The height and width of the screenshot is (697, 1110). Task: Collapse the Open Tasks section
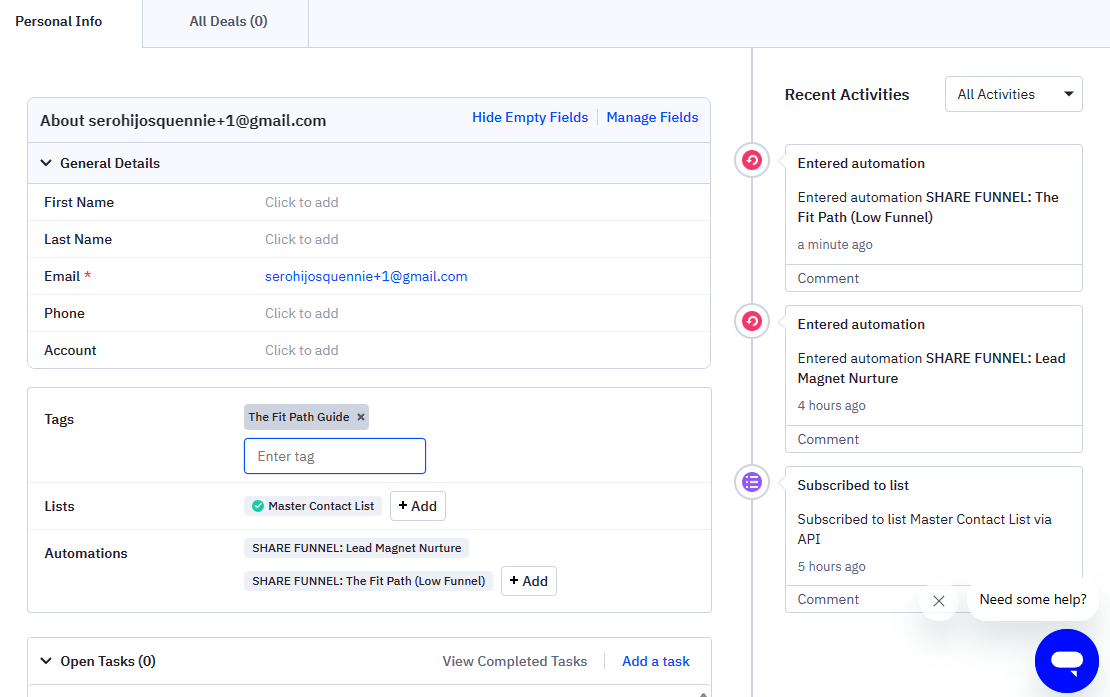pos(46,661)
